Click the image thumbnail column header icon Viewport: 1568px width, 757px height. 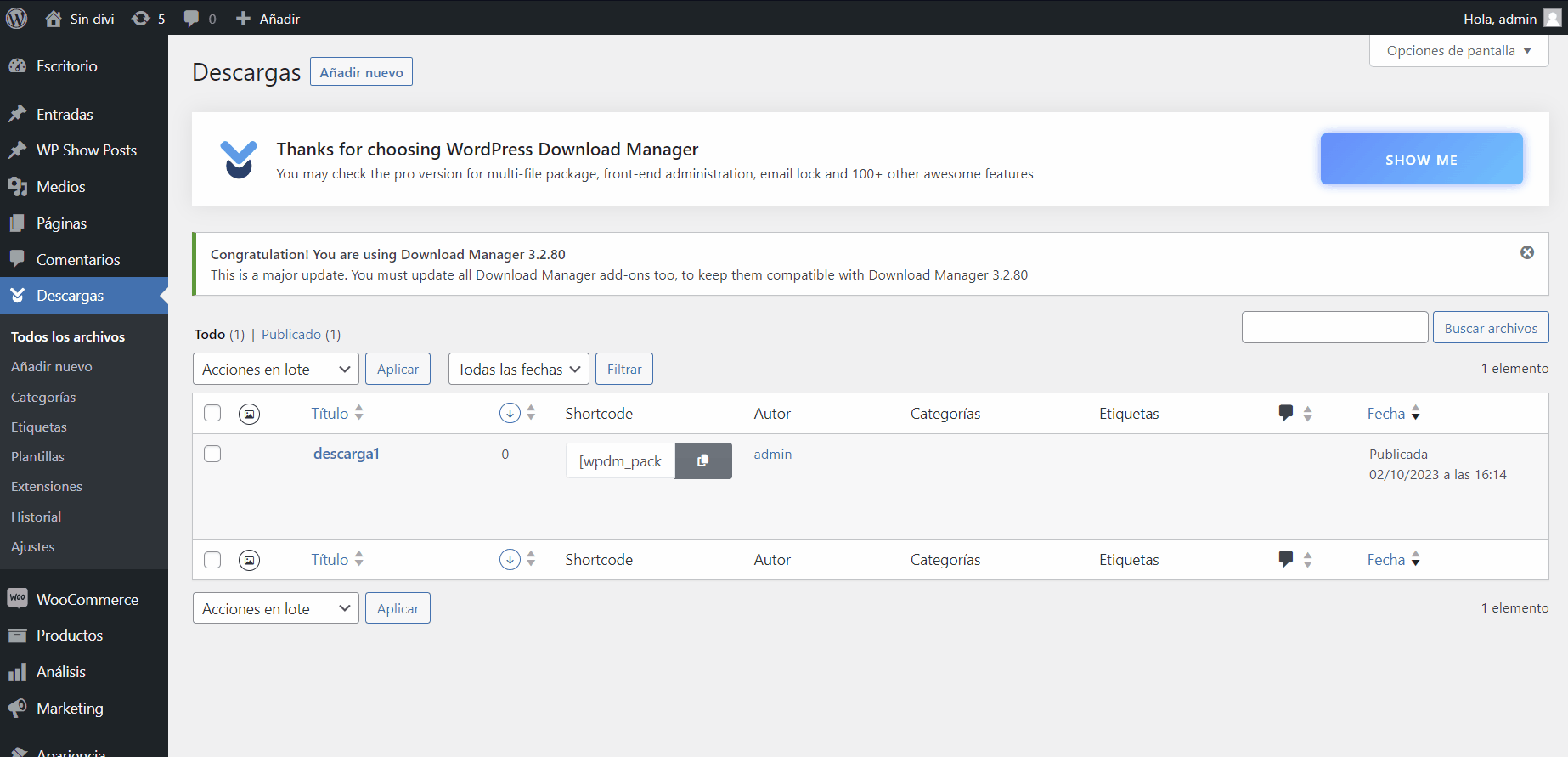[249, 414]
